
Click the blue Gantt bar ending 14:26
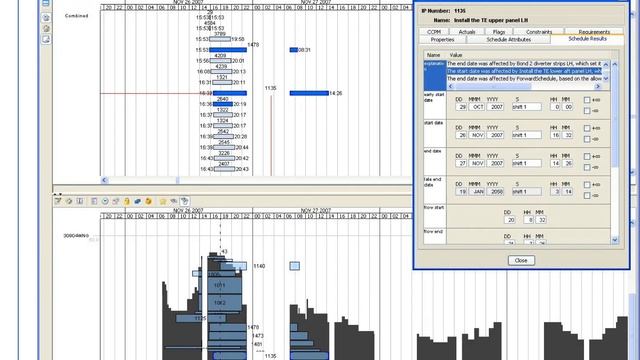[309, 93]
